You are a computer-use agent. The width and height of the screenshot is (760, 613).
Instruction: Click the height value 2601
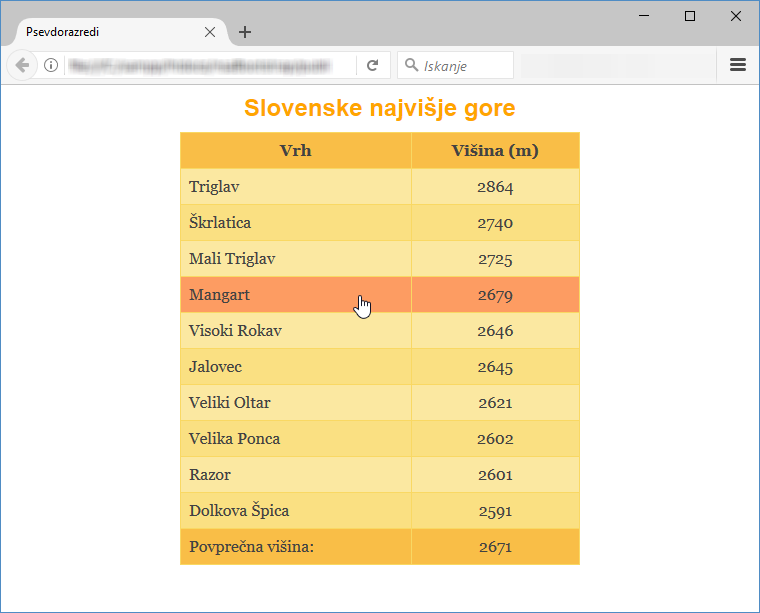[x=495, y=475]
